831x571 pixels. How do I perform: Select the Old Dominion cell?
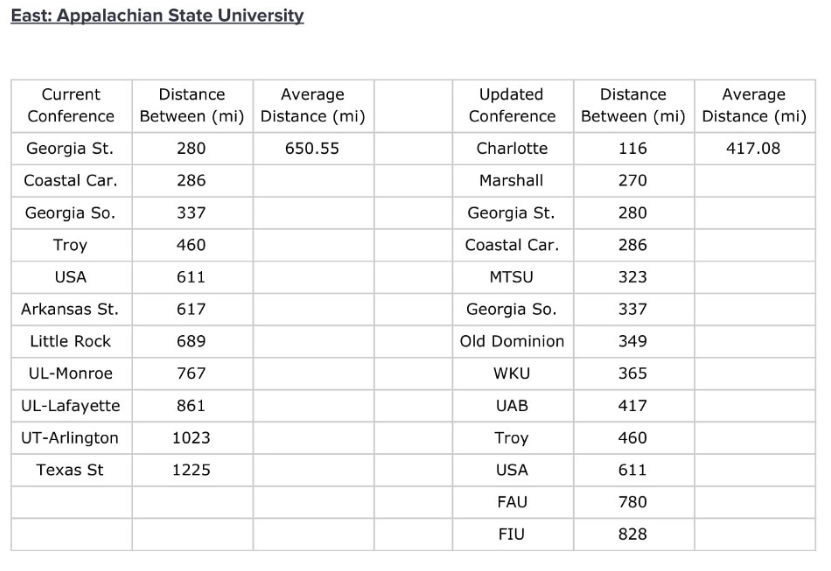click(x=512, y=341)
